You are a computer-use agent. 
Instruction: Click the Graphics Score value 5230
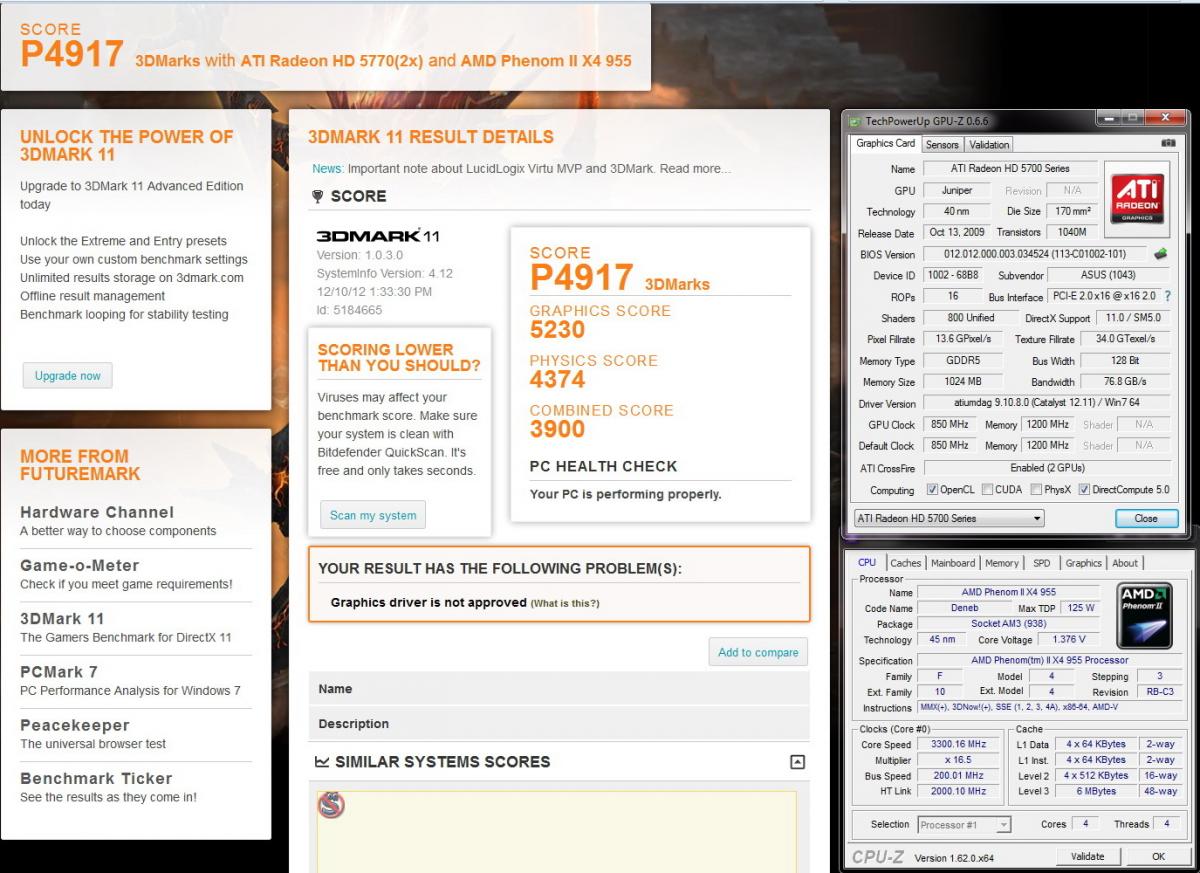coord(557,330)
